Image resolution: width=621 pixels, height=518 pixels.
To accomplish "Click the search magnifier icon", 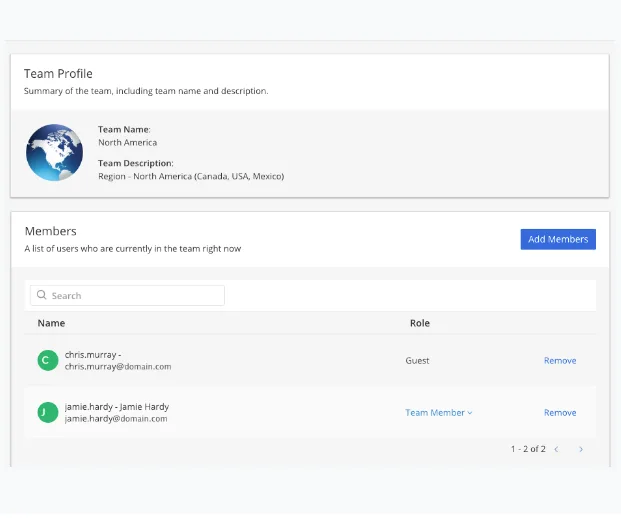I will click(41, 295).
